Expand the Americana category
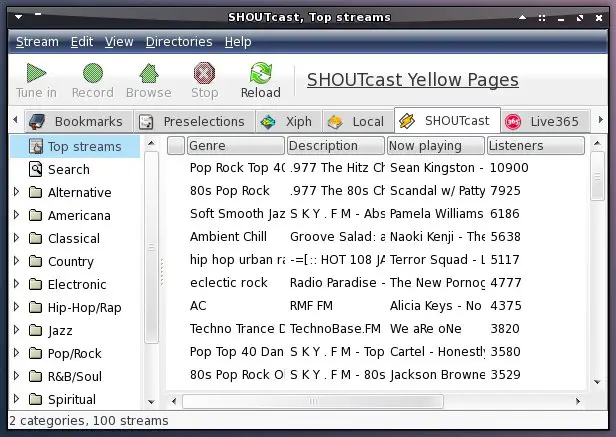 click(x=16, y=215)
